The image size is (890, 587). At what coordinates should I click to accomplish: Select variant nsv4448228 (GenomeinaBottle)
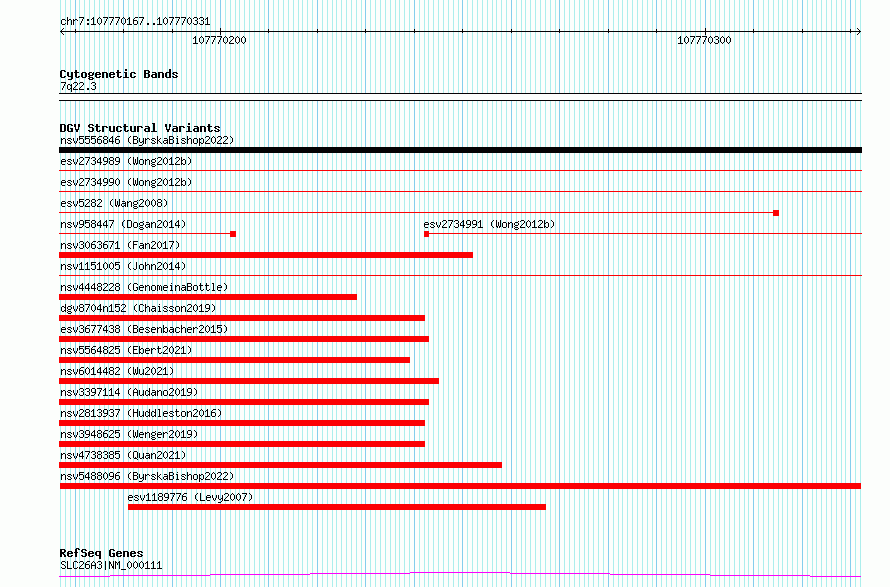point(144,287)
